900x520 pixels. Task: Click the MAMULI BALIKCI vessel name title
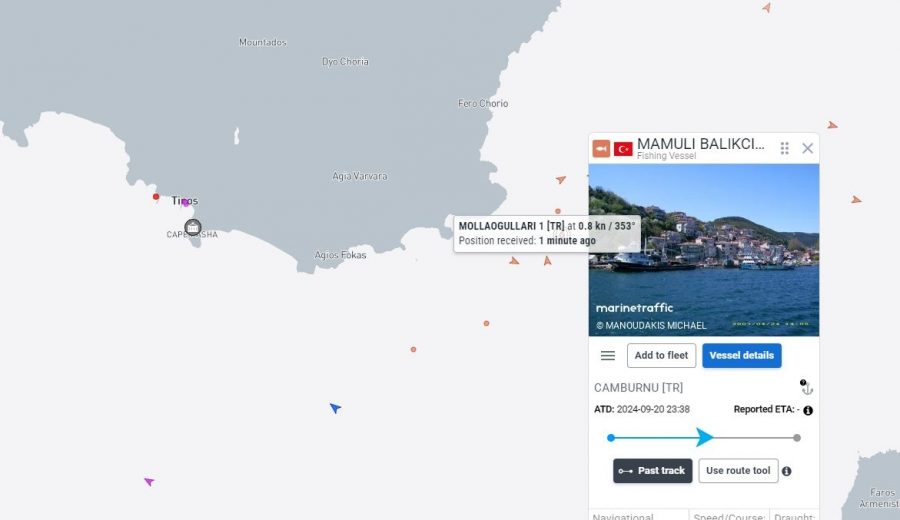pyautogui.click(x=700, y=144)
